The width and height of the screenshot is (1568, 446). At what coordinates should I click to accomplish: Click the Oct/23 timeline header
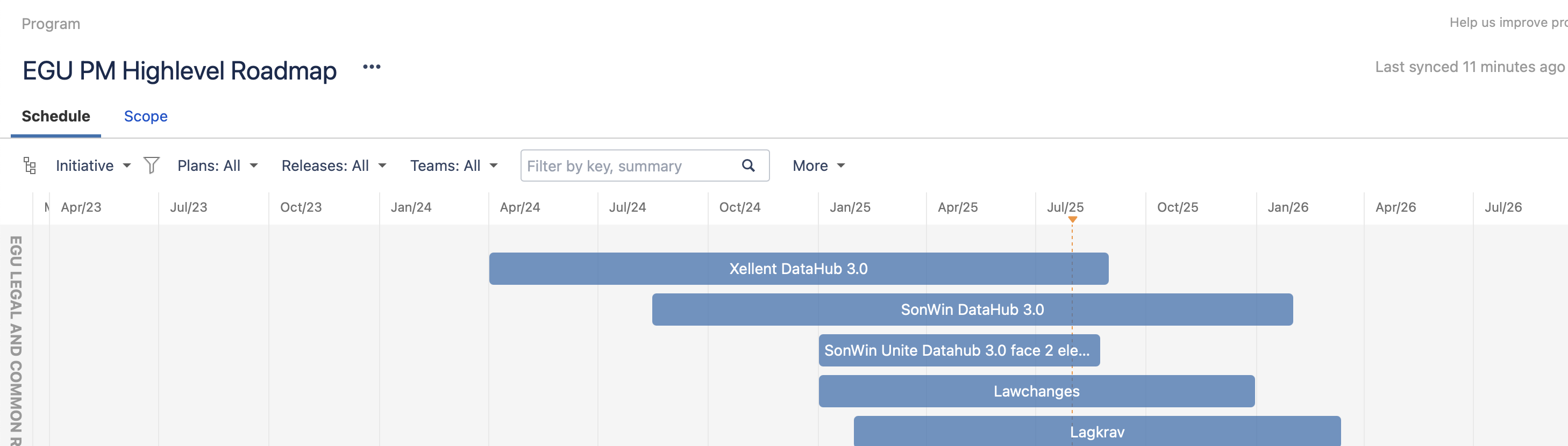pyautogui.click(x=301, y=207)
